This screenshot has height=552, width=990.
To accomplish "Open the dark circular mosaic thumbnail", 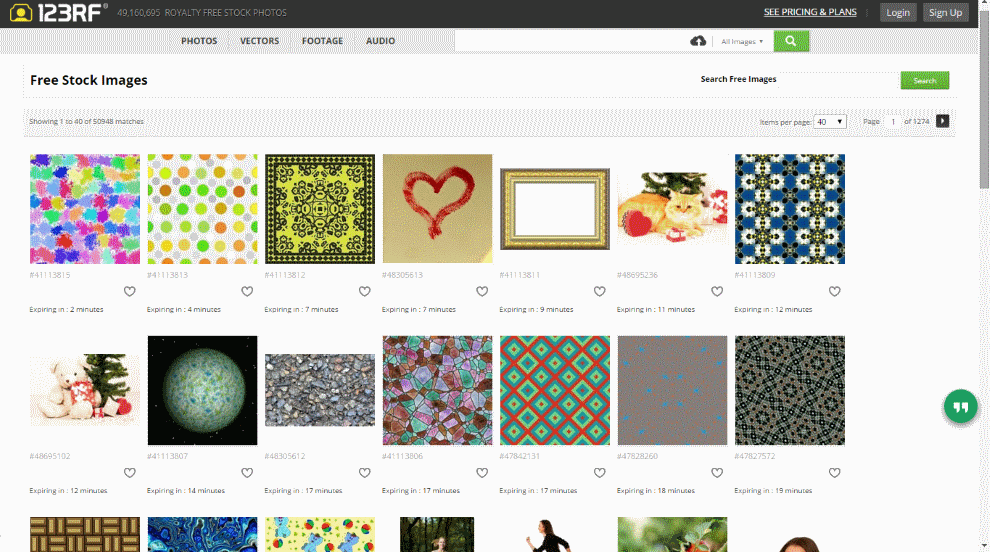I will click(789, 390).
